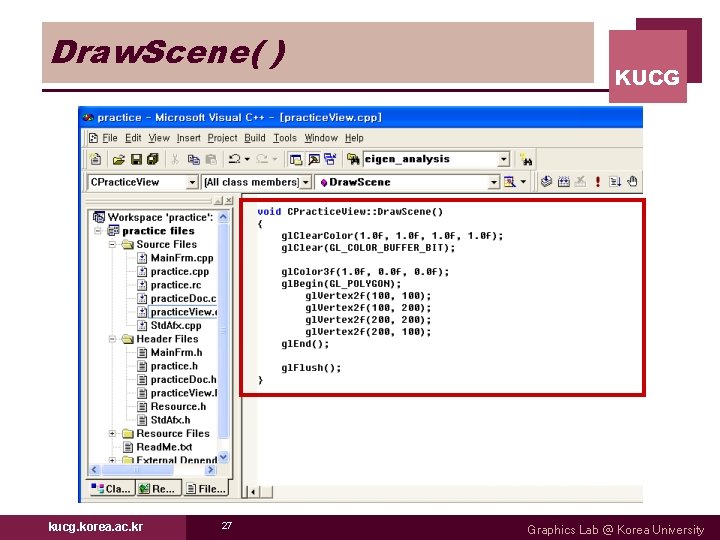Open the Edit menu
Image resolution: width=720 pixels, height=540 pixels.
point(133,138)
